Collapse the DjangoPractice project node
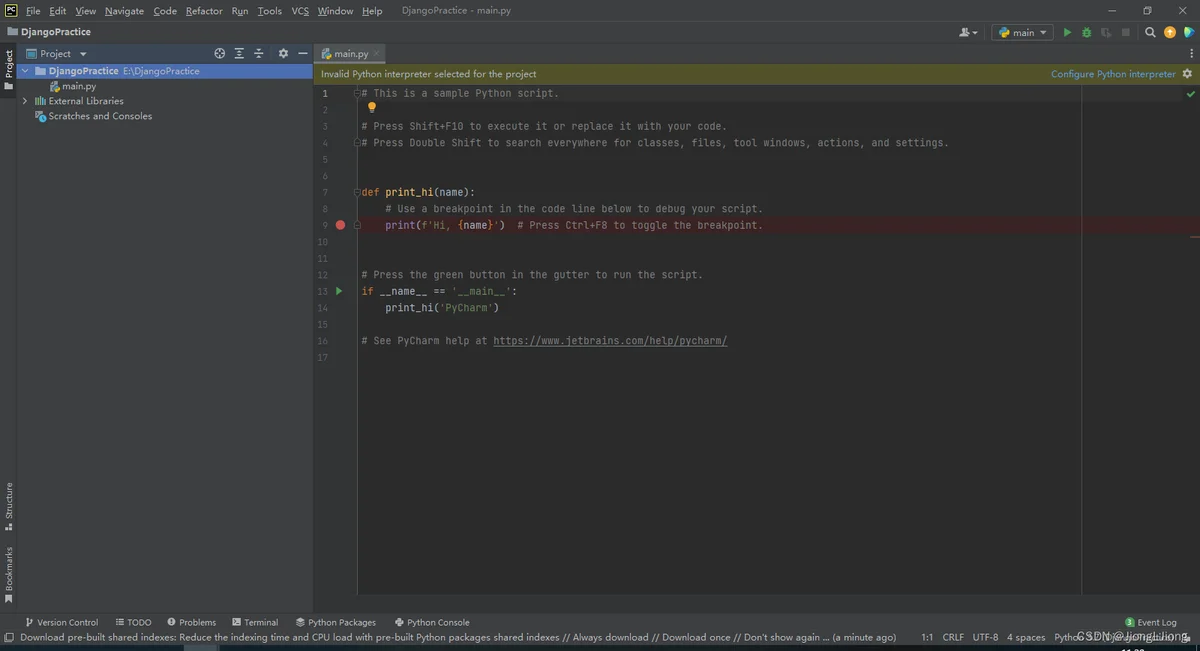The image size is (1200, 651). tap(25, 71)
